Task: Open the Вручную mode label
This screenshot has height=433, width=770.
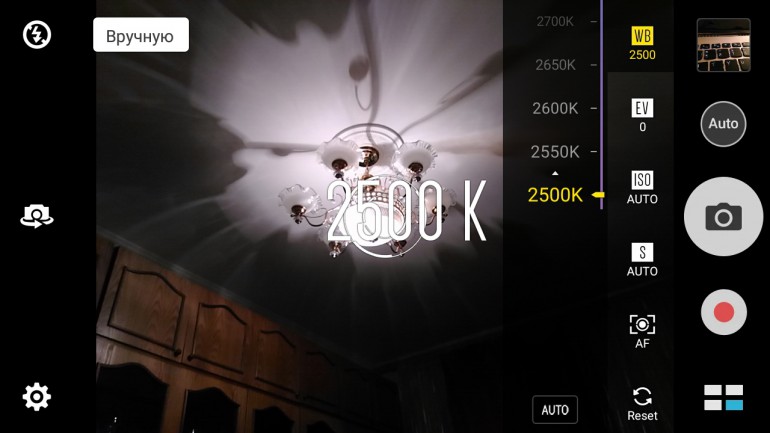Action: (141, 35)
